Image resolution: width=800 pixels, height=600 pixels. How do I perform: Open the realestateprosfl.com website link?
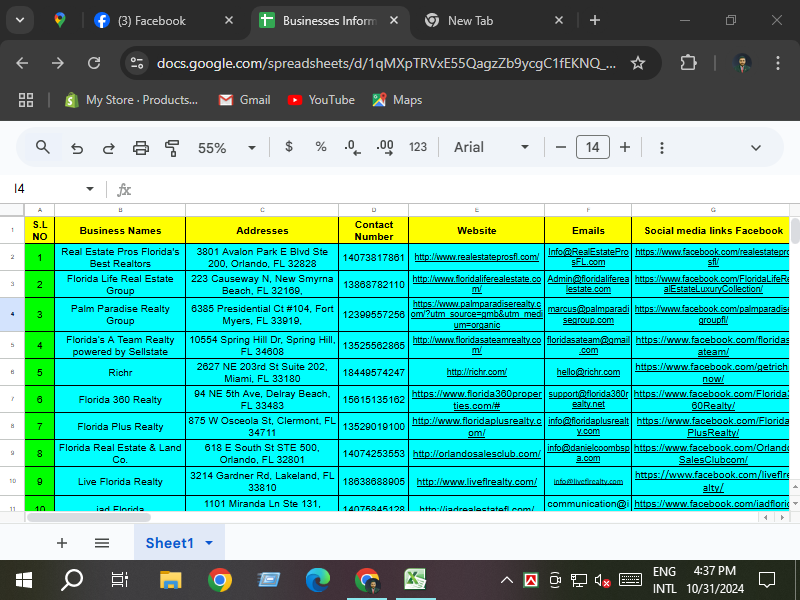point(476,258)
